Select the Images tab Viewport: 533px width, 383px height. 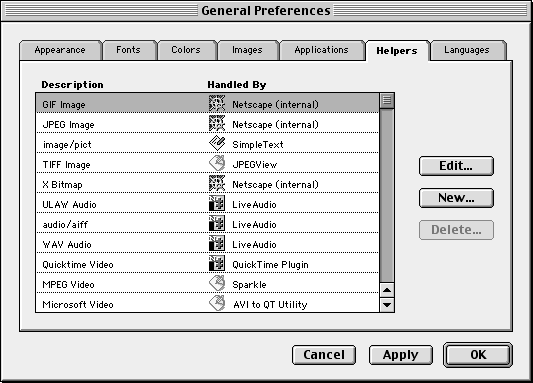(247, 50)
